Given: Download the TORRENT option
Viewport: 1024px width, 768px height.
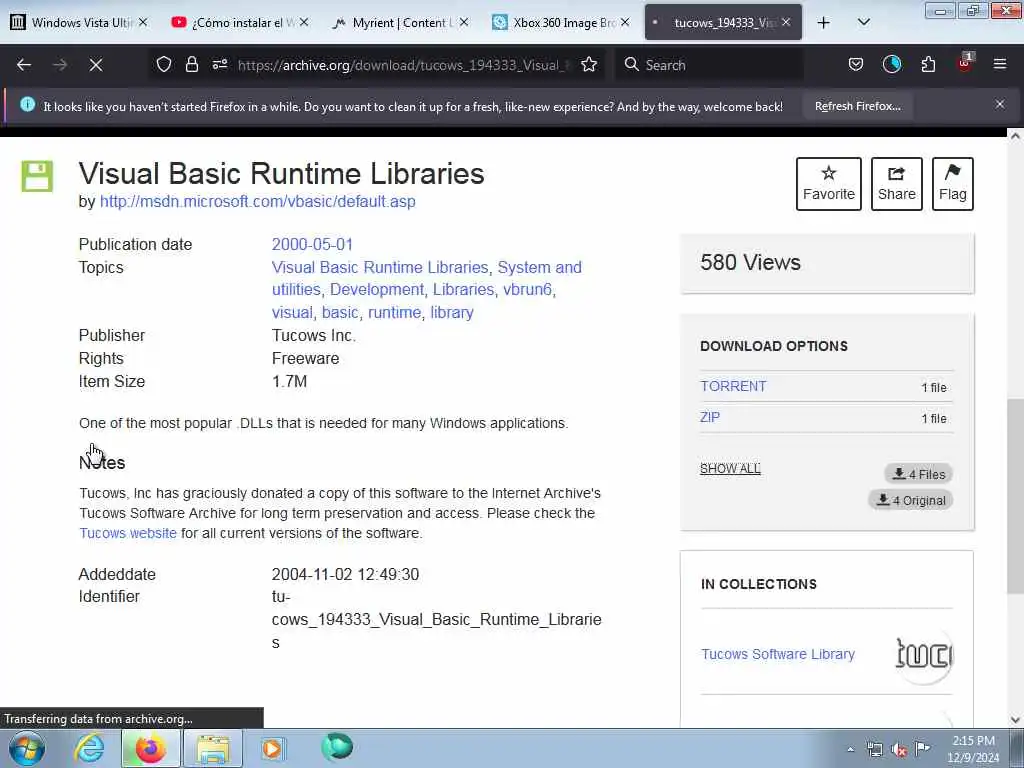Looking at the screenshot, I should pos(733,386).
